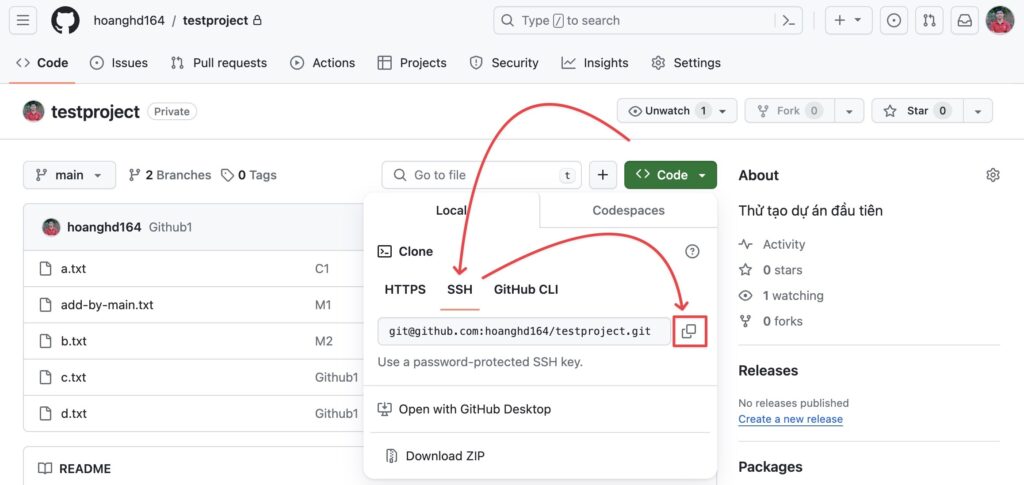Screen dimensions: 1024x485
Task: Open the user profile avatar menu
Action: pyautogui.click(x=1000, y=20)
